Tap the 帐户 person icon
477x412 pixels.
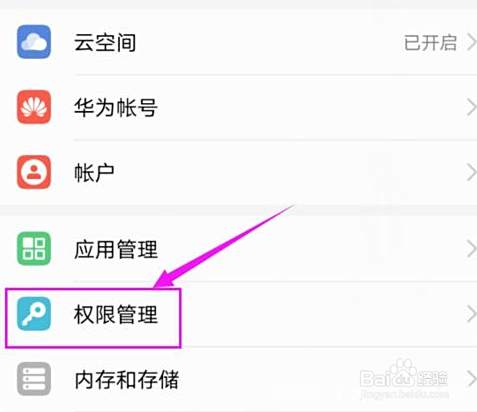click(34, 172)
